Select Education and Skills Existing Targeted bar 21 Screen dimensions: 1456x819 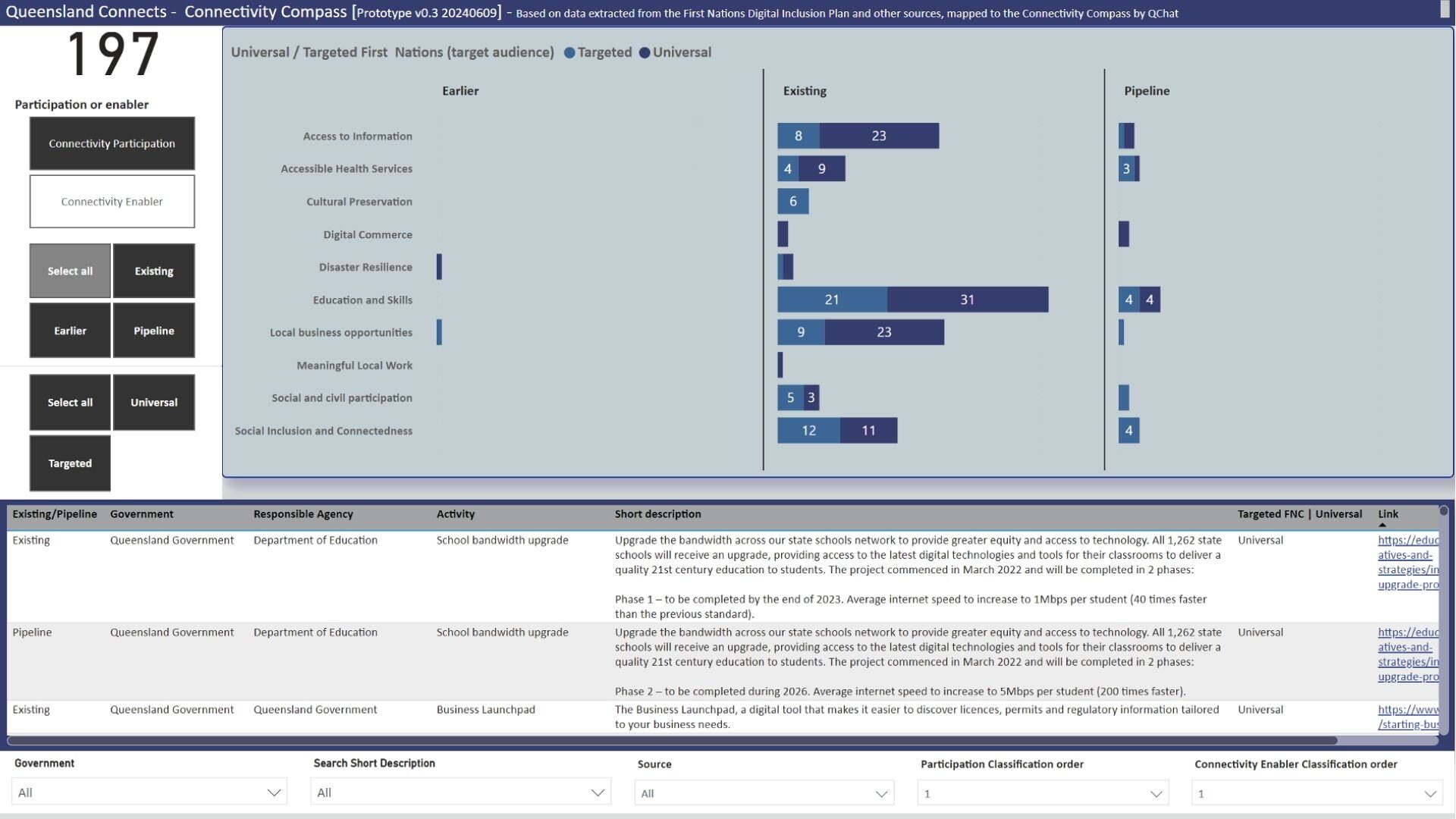tap(832, 300)
